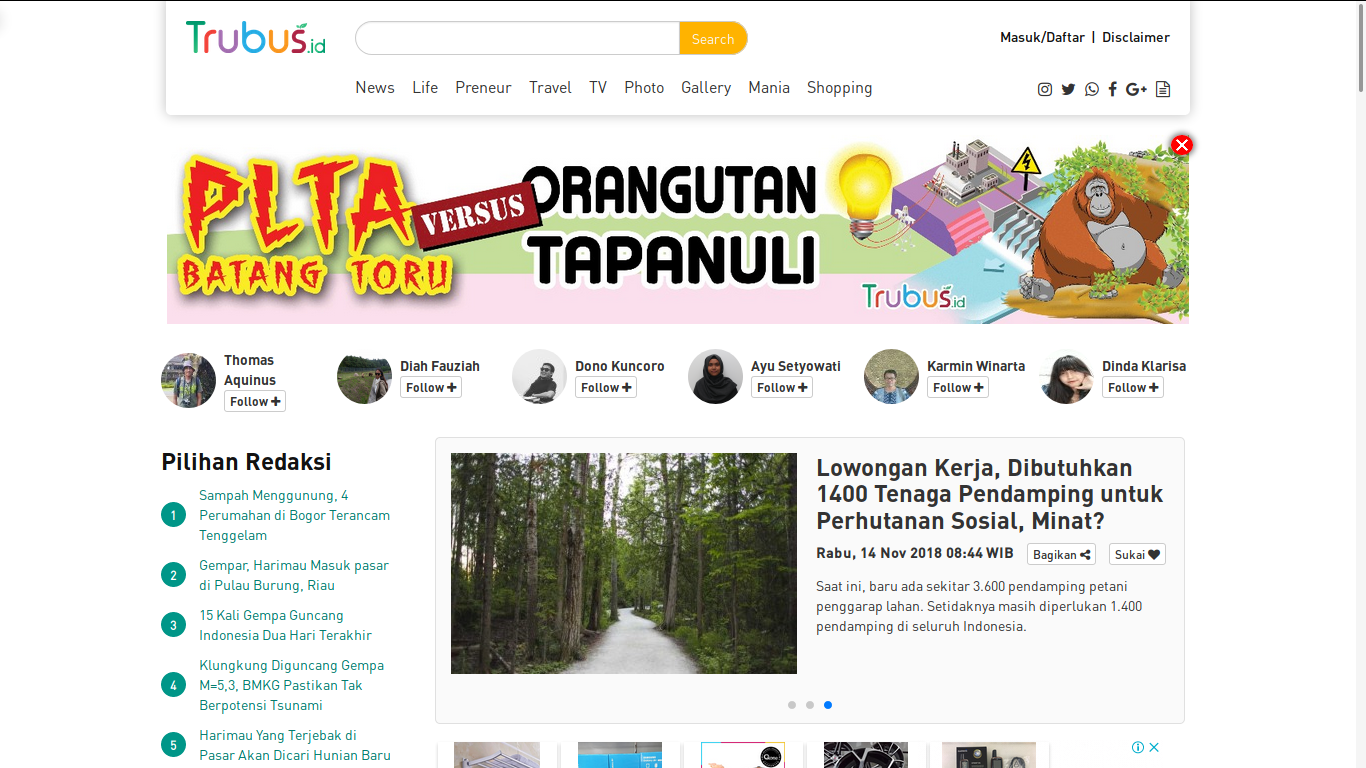1366x768 pixels.
Task: Open Trubus Instagram page icon
Action: point(1045,89)
